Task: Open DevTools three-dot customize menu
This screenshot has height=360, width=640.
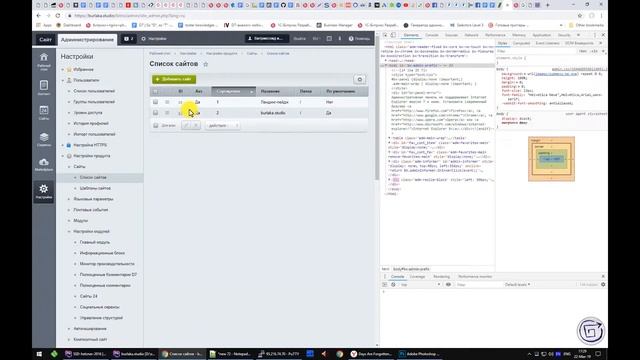Action: point(595,36)
